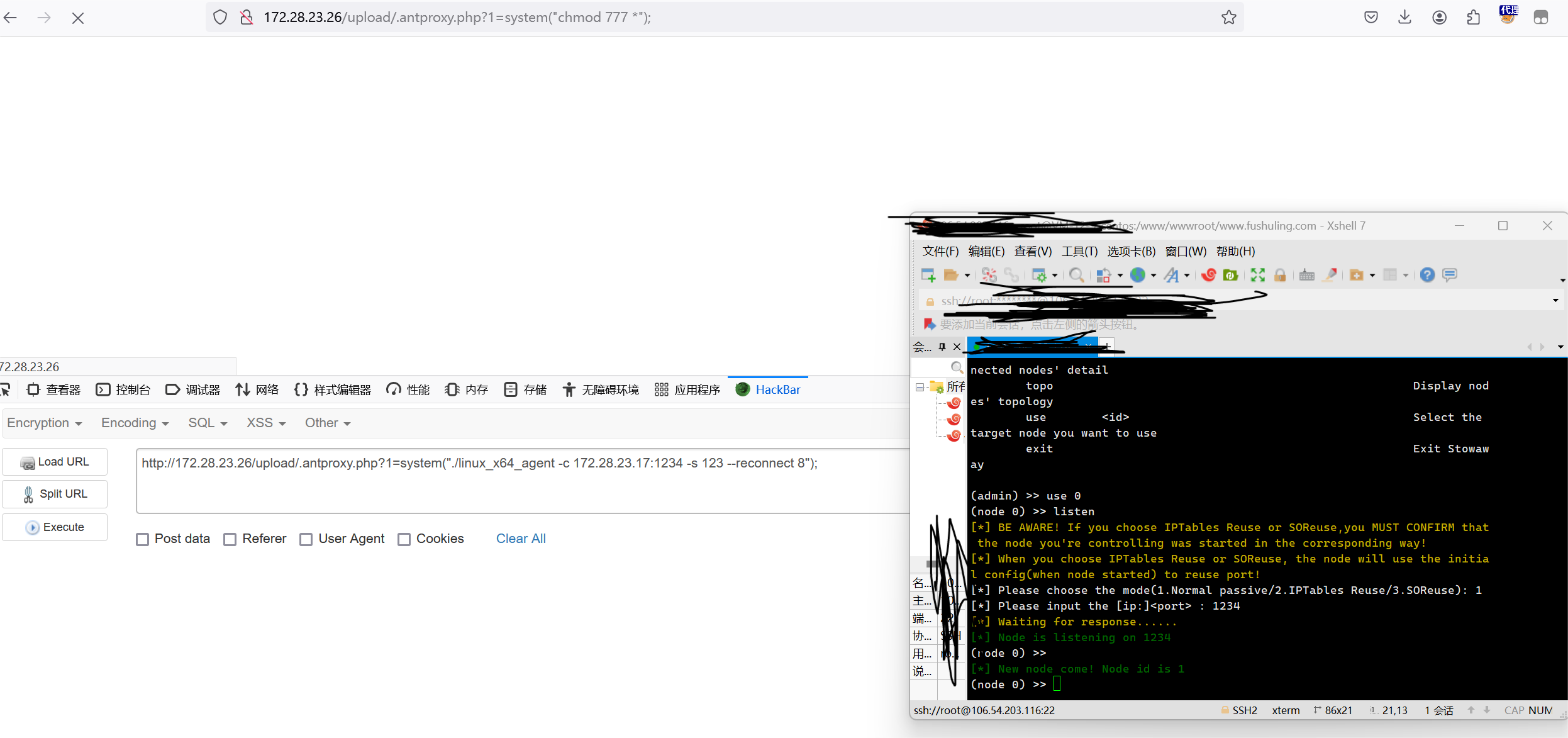
Task: Switch to the 控制台 devtools tab
Action: (123, 390)
